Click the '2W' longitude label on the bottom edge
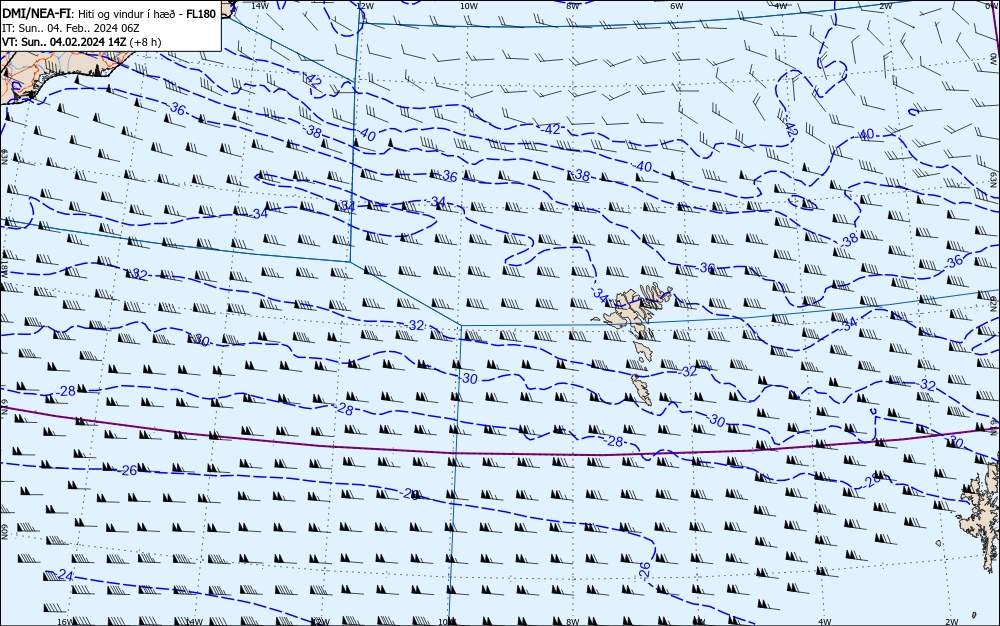The width and height of the screenshot is (1000, 626). click(x=952, y=622)
